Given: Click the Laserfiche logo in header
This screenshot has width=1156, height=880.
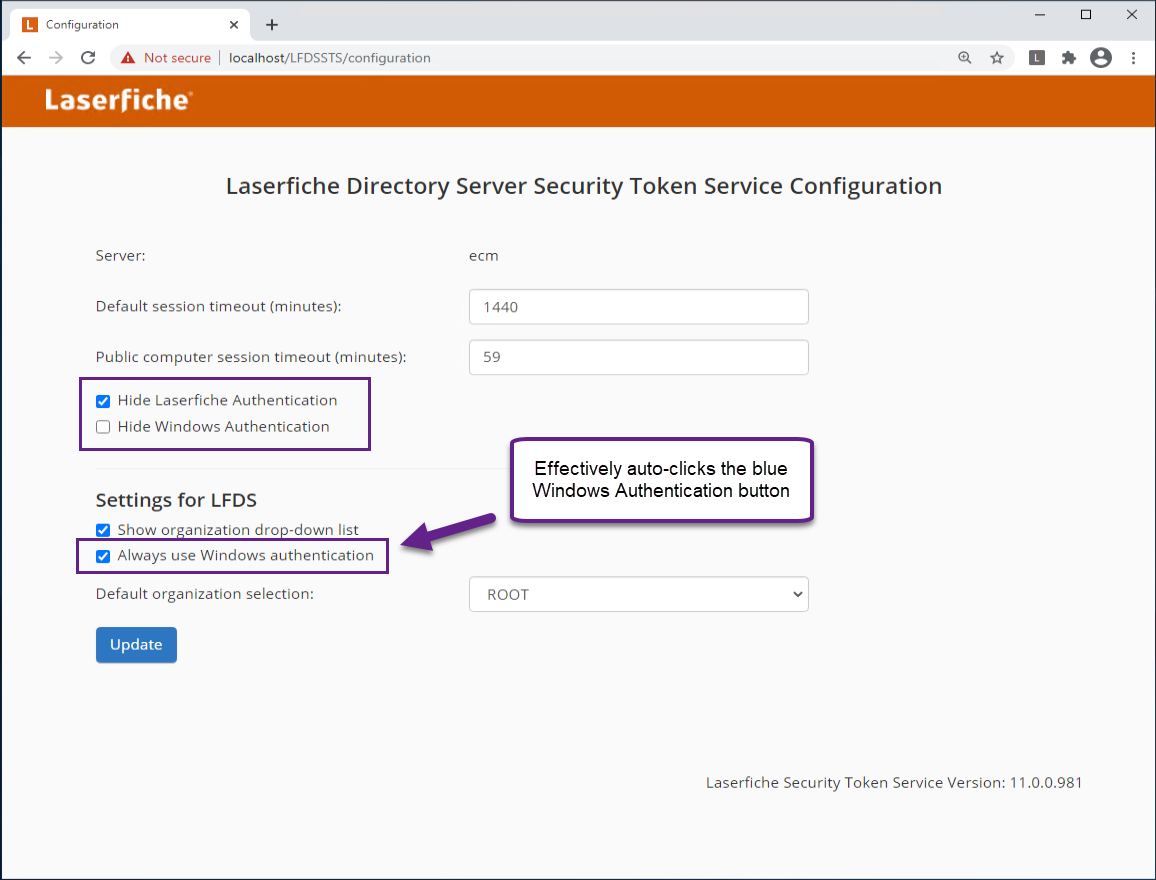Looking at the screenshot, I should click(119, 100).
